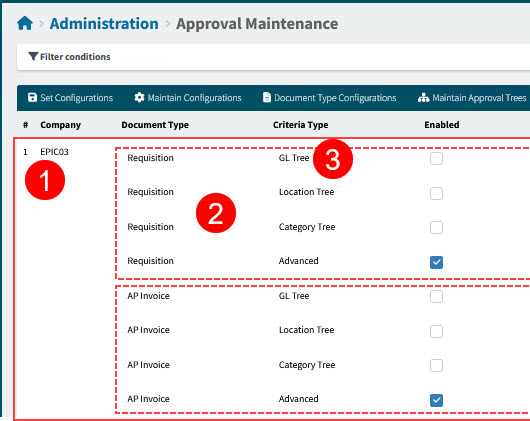Viewport: 530px width, 421px height.
Task: Open Document Type Configurations
Action: [330, 98]
